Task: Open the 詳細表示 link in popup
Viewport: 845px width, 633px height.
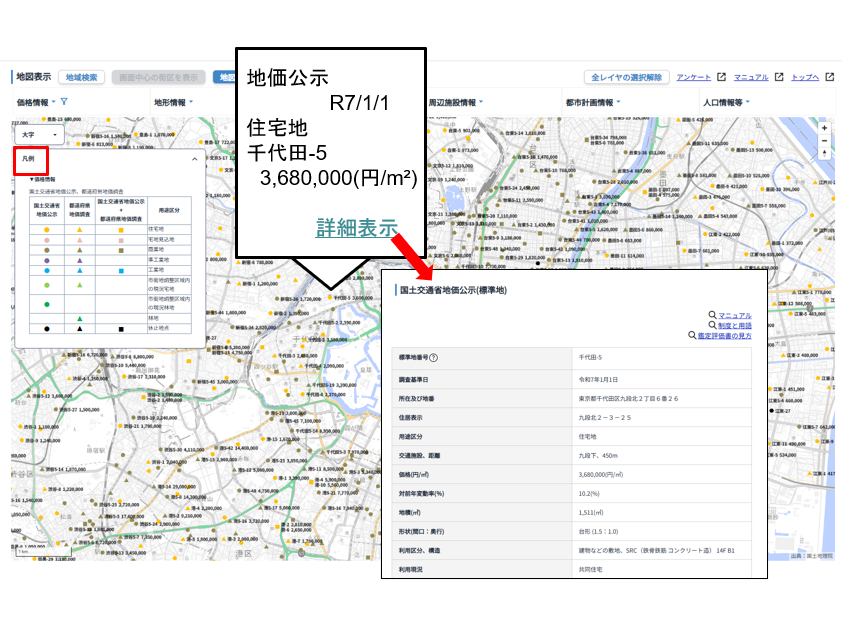Action: pos(357,226)
